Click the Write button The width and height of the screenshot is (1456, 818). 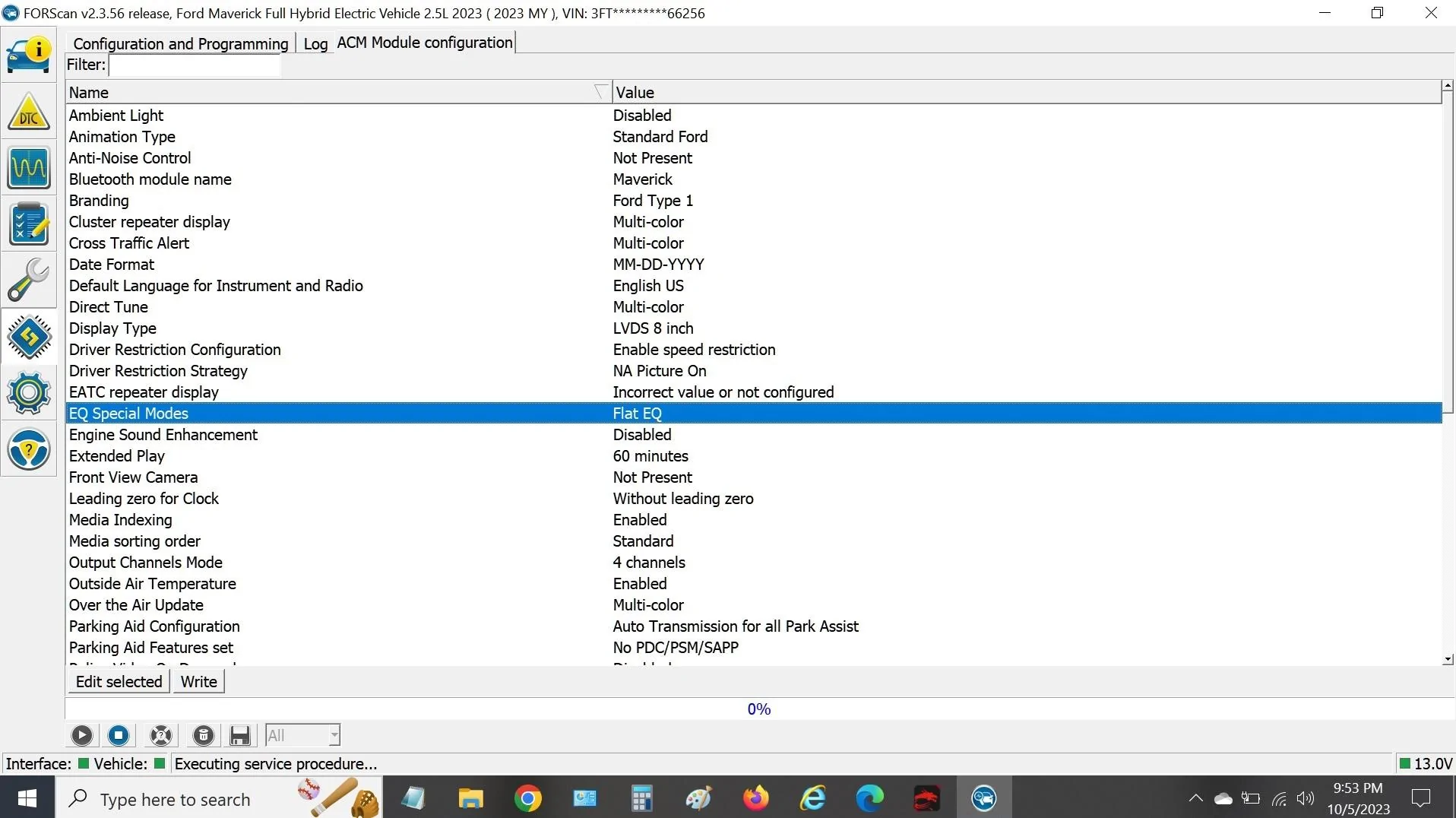[x=199, y=681]
